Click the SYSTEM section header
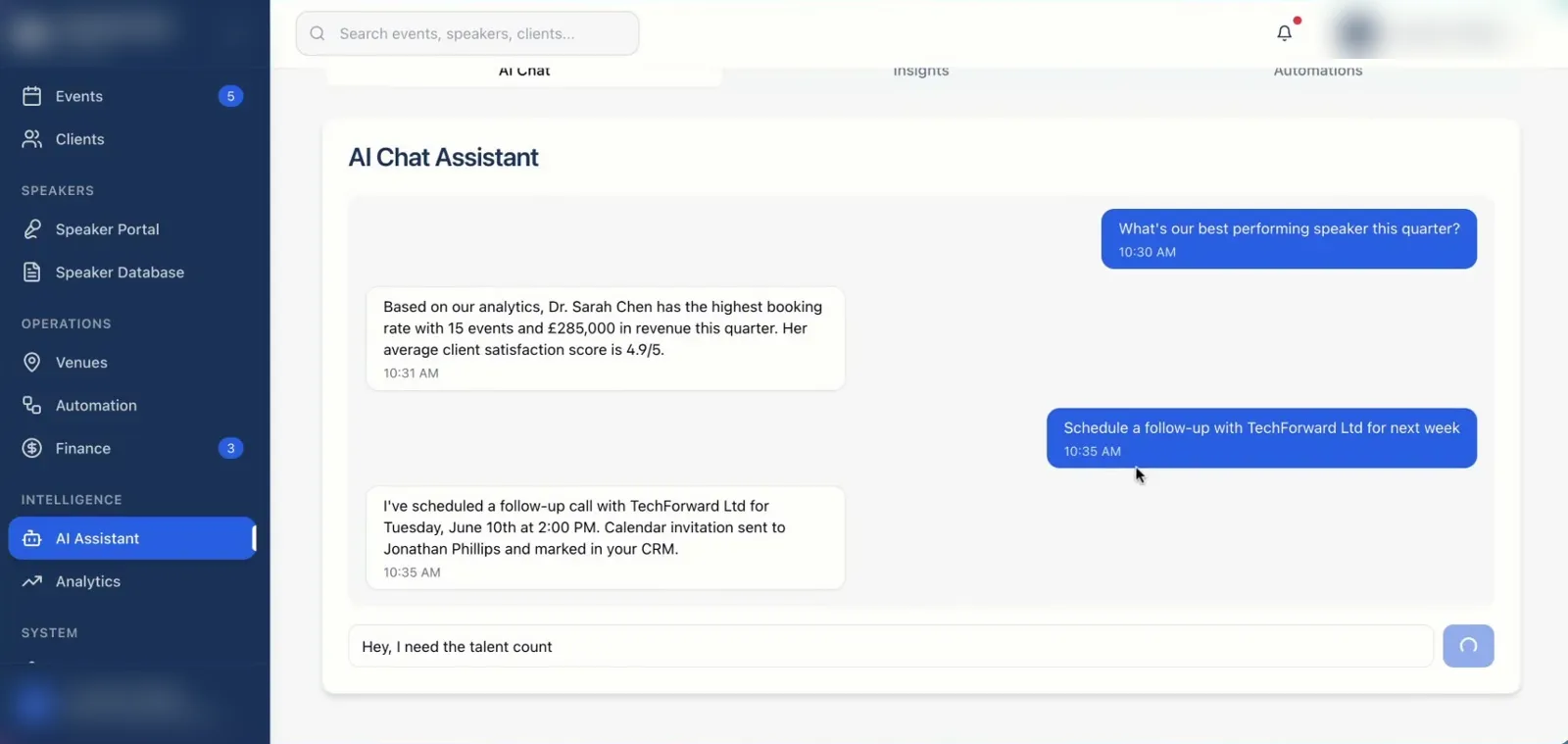The image size is (1568, 744). 50,633
